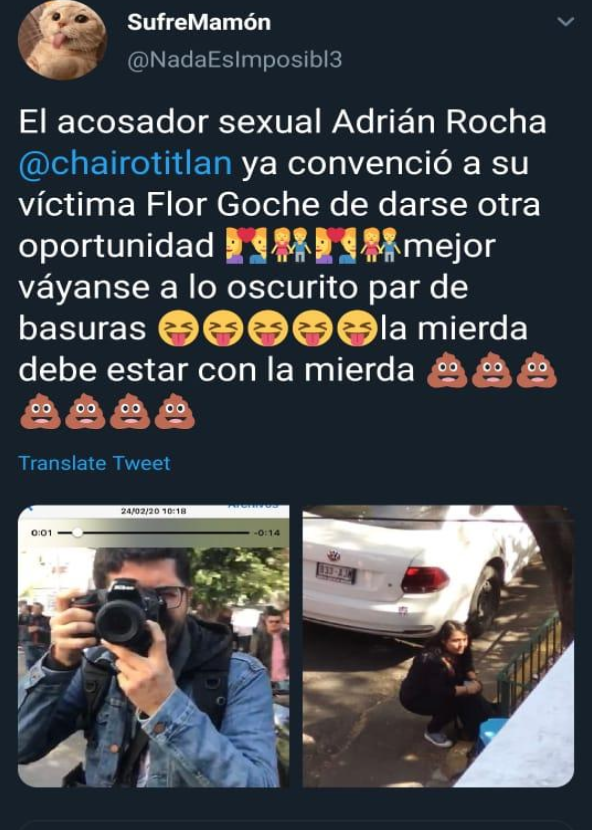This screenshot has width=592, height=830.
Task: Open the photo of woman crouching beside white car
Action: pos(438,646)
